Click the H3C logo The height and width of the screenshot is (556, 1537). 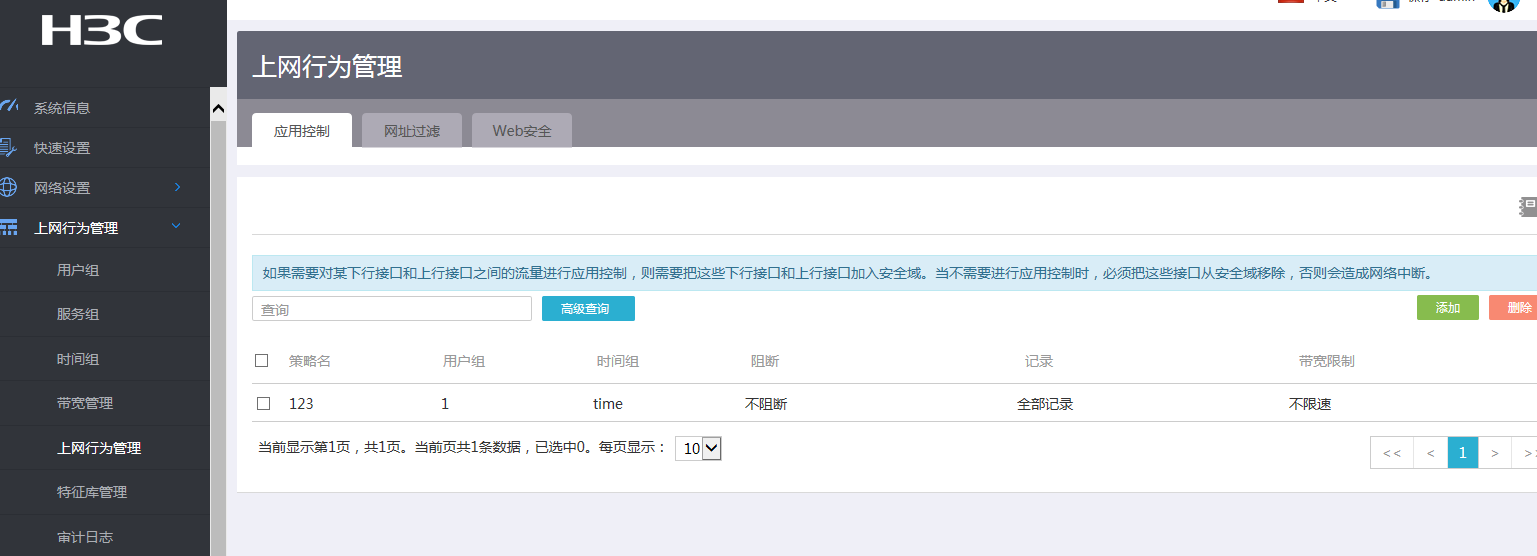pyautogui.click(x=102, y=30)
